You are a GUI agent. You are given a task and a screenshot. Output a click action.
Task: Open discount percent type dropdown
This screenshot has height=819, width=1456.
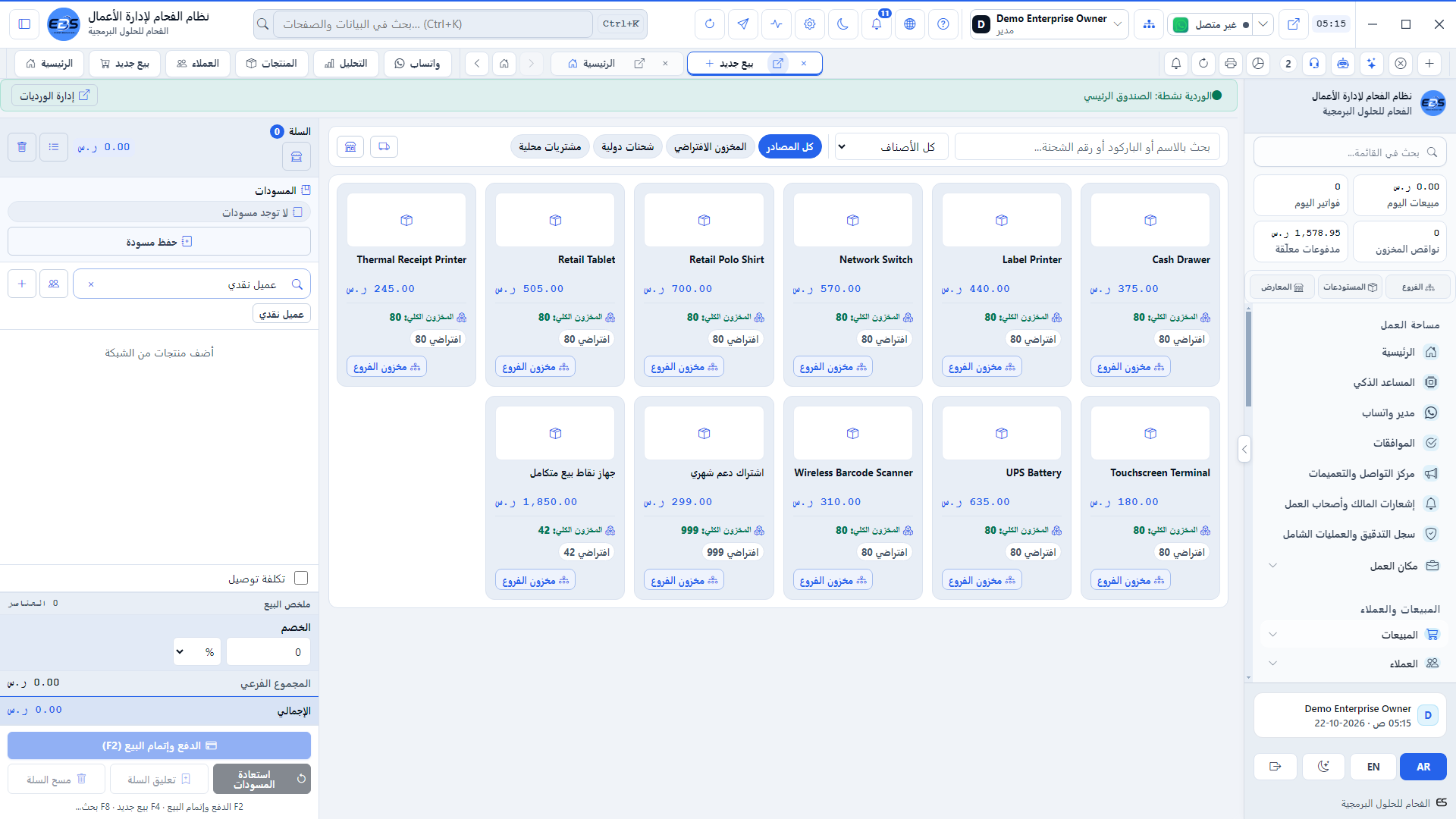pos(196,652)
